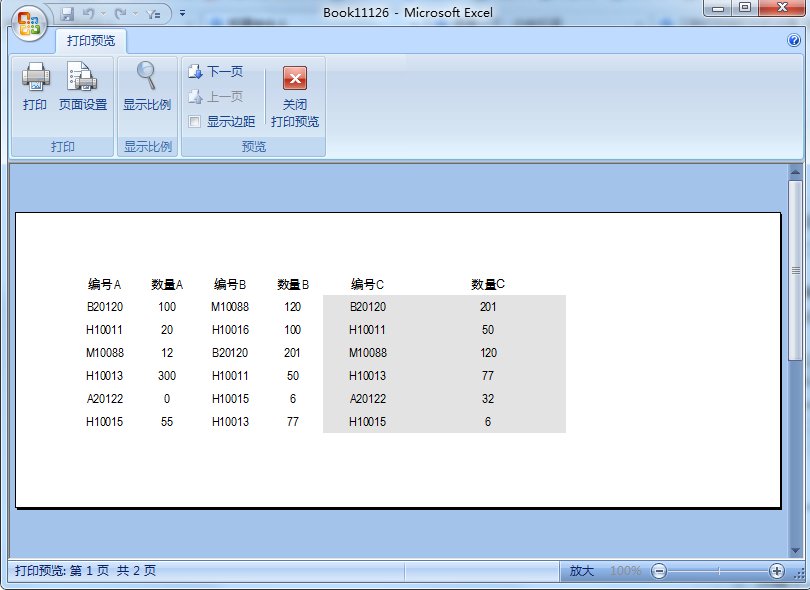Click the 100% zoom level indicator

(x=625, y=571)
